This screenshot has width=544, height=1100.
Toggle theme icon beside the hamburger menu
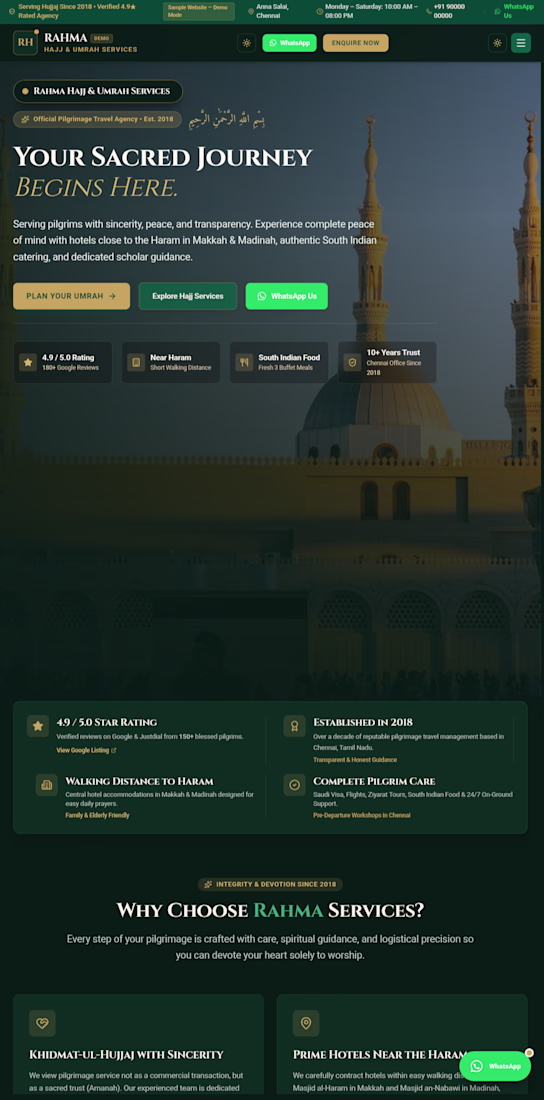point(497,43)
